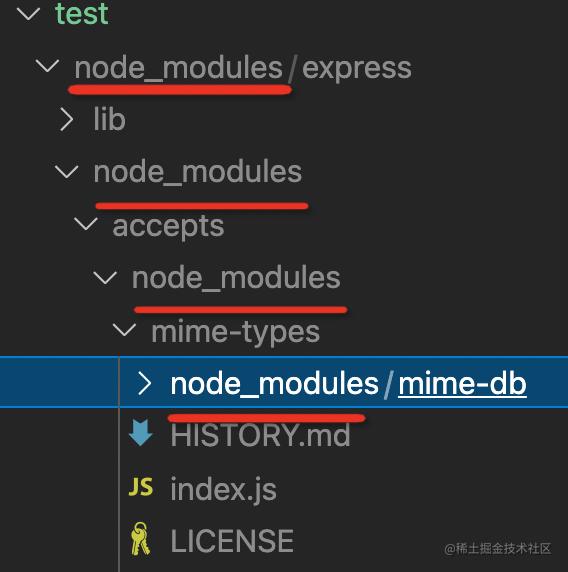The image size is (568, 572).
Task: Select the mime-types folder name
Action: [236, 332]
